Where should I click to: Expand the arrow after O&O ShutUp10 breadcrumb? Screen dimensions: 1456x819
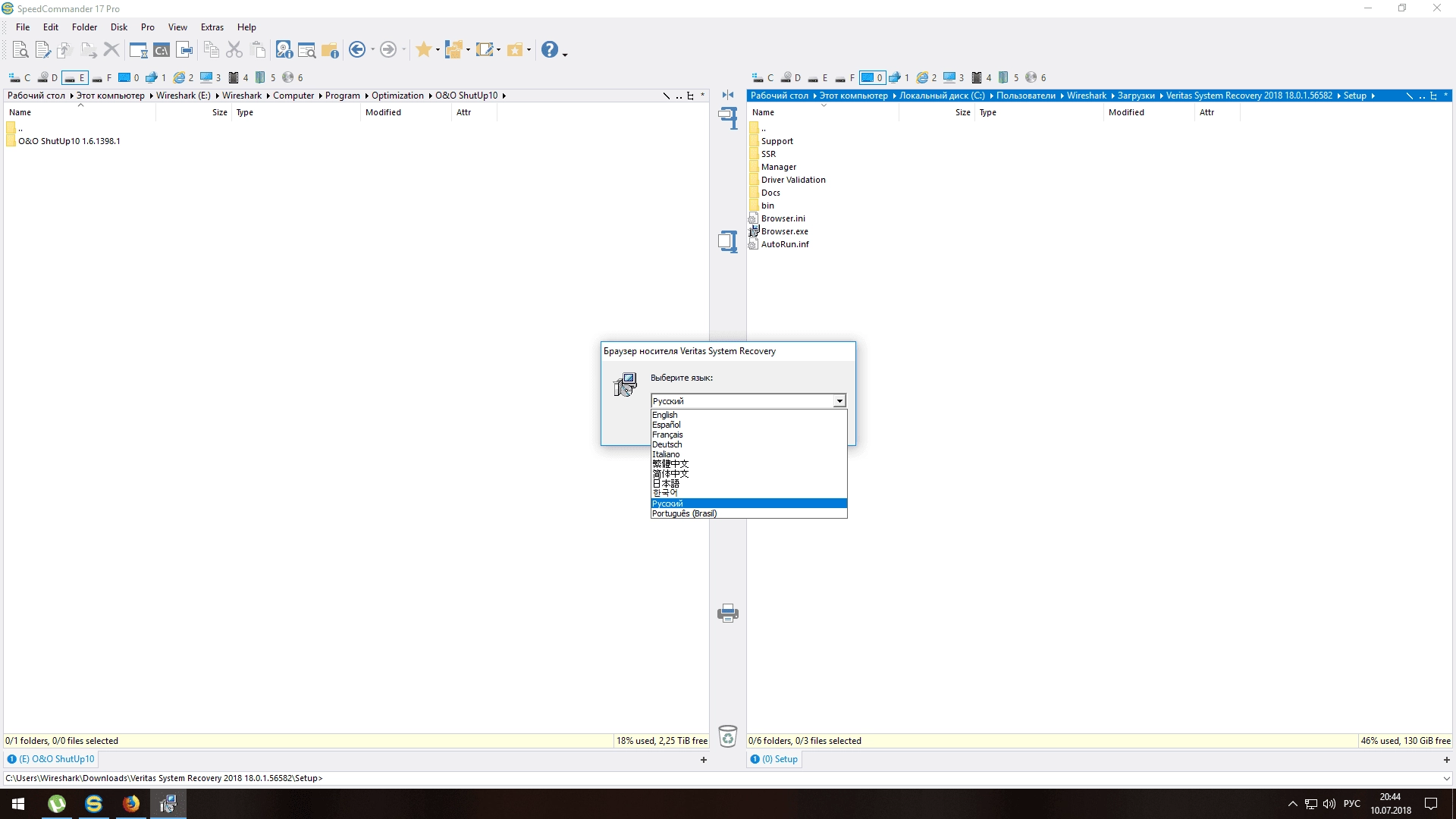tap(504, 96)
